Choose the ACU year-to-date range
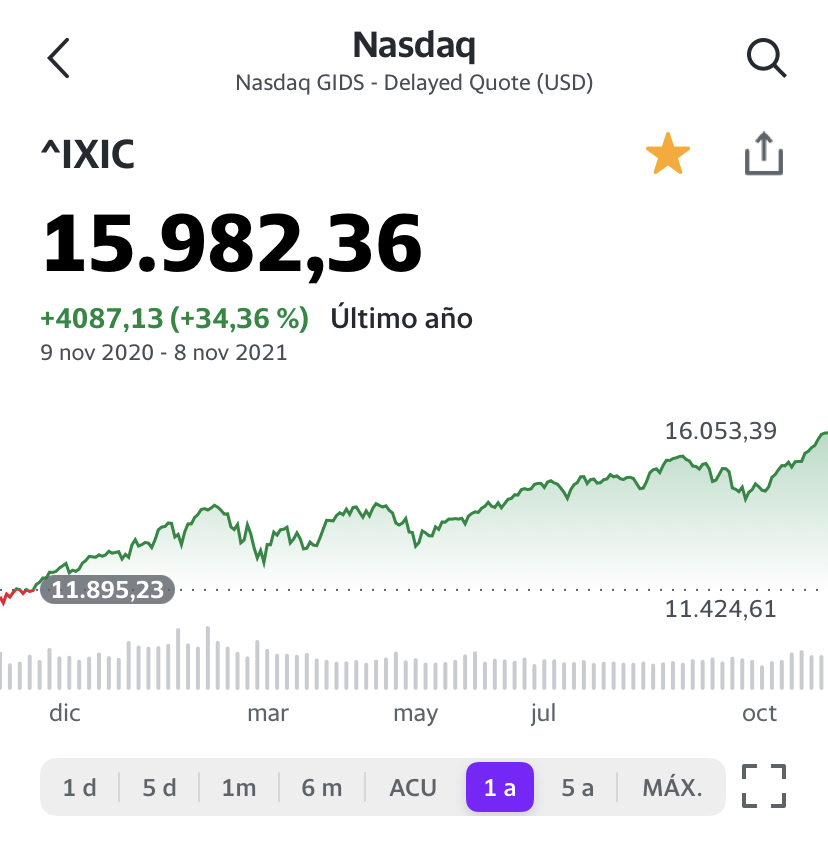828x851 pixels. (413, 788)
